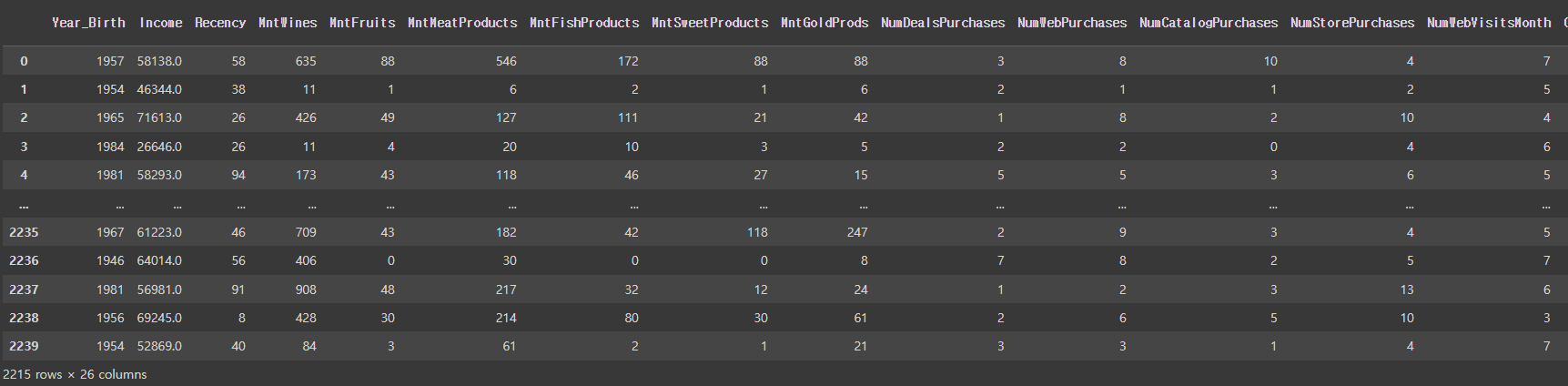Click Year_Birth 1957 in row 0
Viewport: 1568px width, 386px height.
[110, 61]
